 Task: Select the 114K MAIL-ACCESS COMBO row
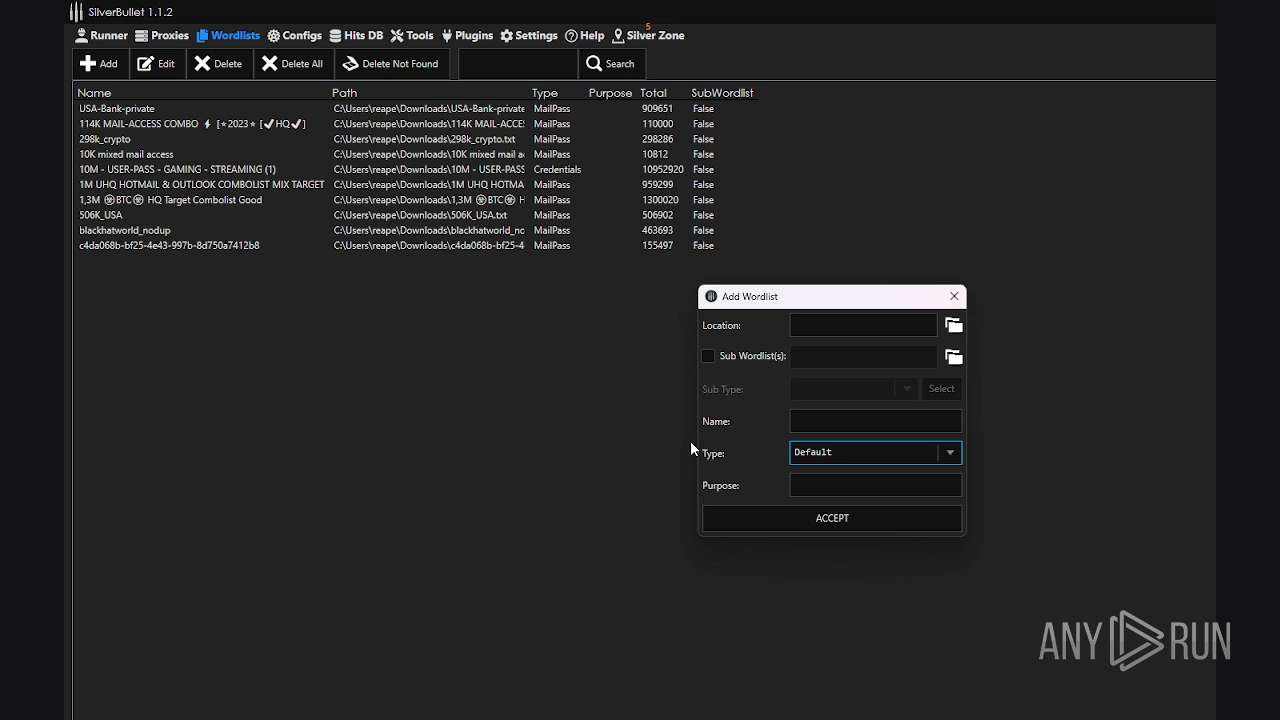[415, 124]
